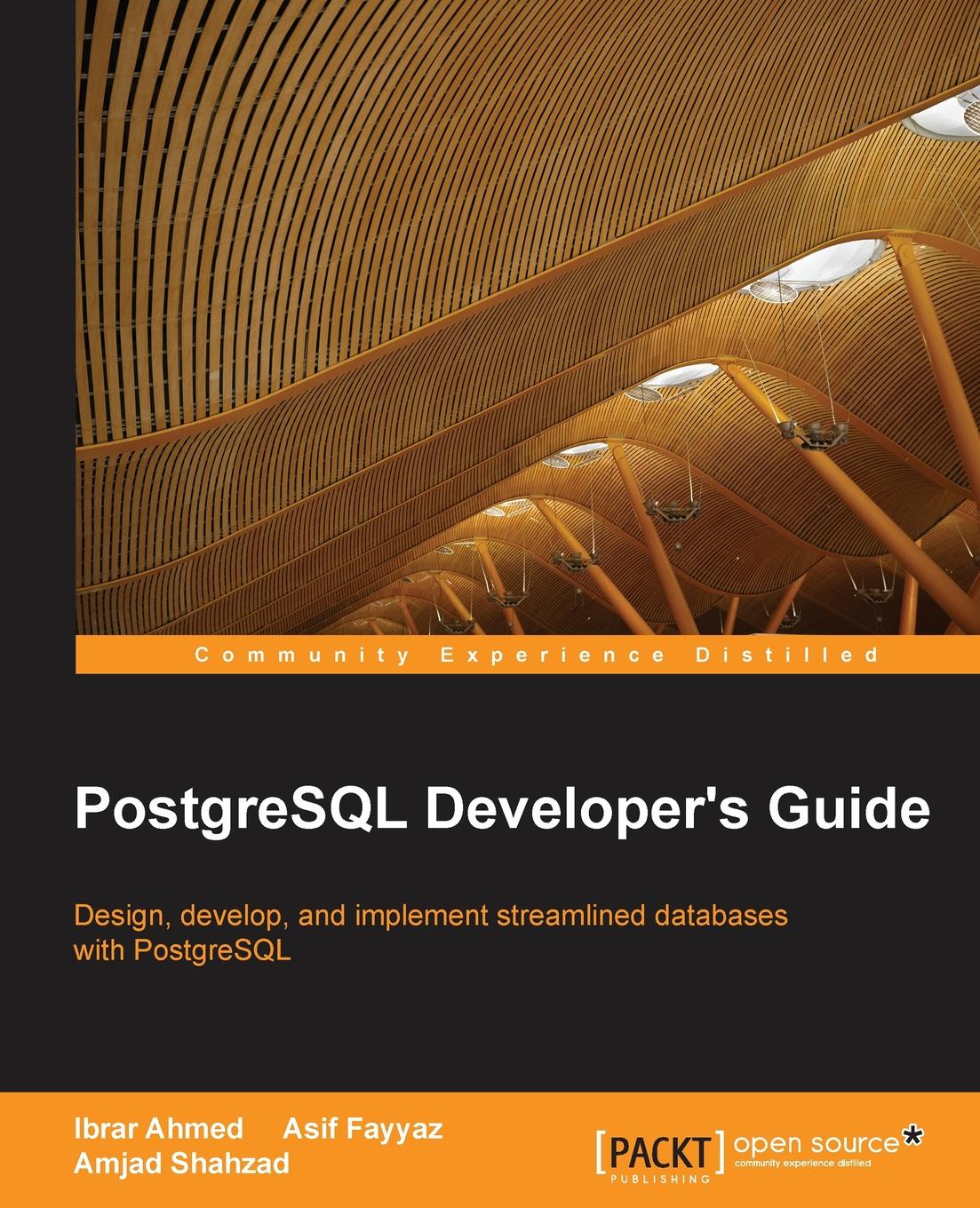The height and width of the screenshot is (1208, 980).
Task: Click the word PUBLISHING under the Packt logo
Action: point(660,1179)
